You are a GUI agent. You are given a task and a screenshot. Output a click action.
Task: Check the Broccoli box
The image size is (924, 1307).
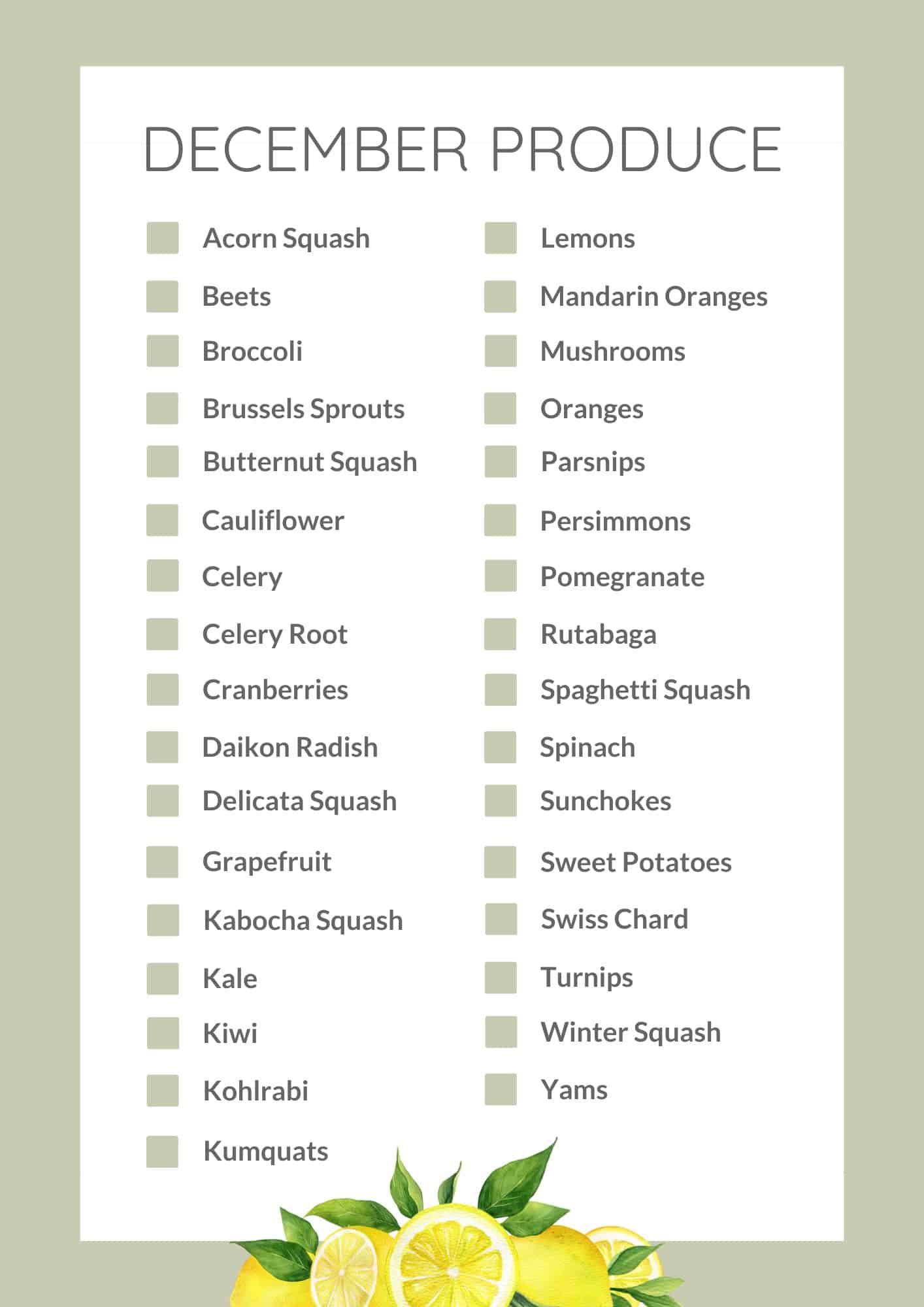163,351
